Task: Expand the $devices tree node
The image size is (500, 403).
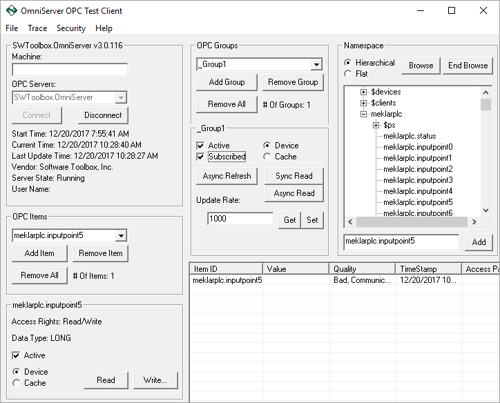Action: tap(364, 92)
